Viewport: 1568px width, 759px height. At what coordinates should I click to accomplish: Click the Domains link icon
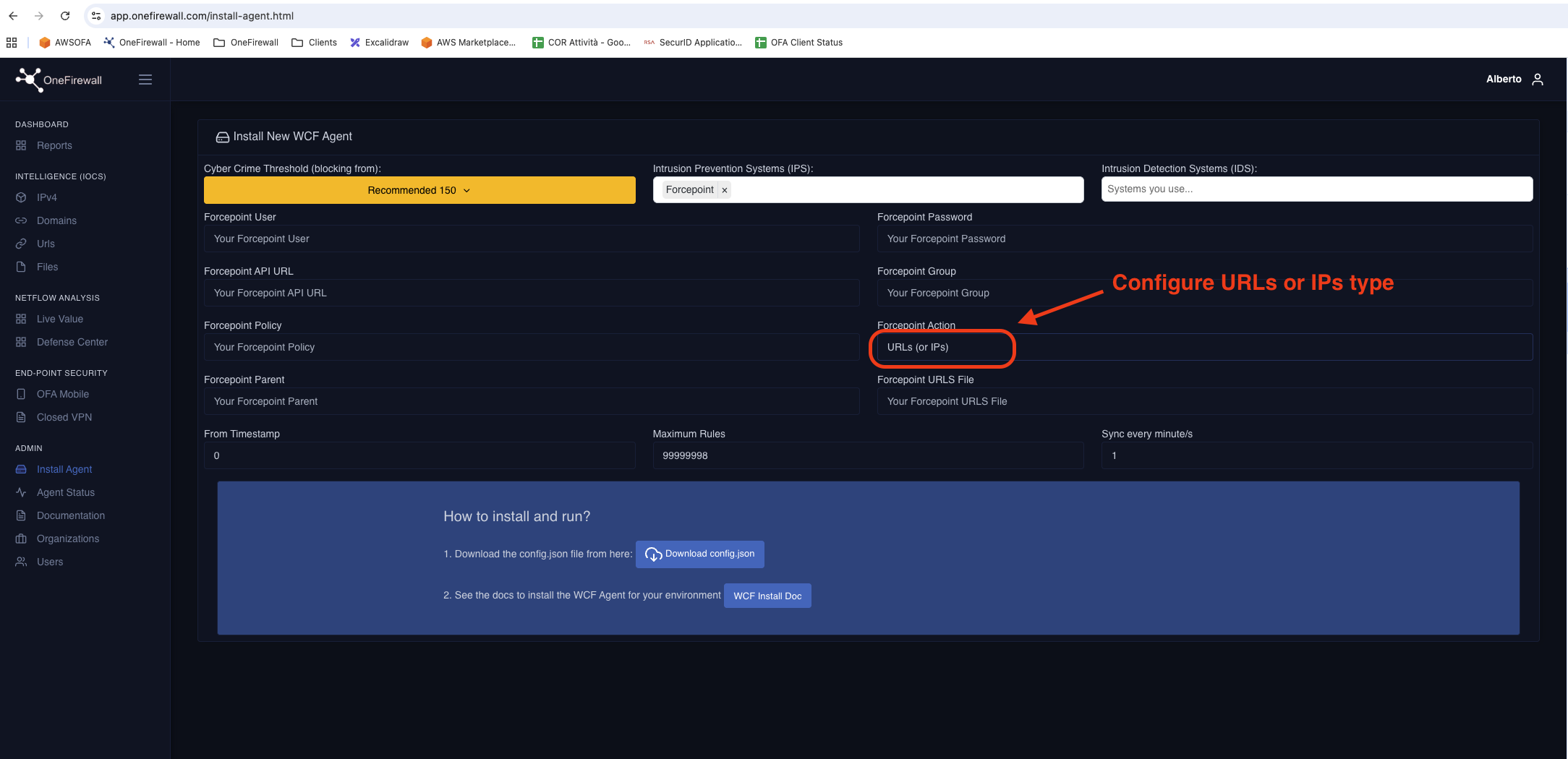click(x=21, y=220)
